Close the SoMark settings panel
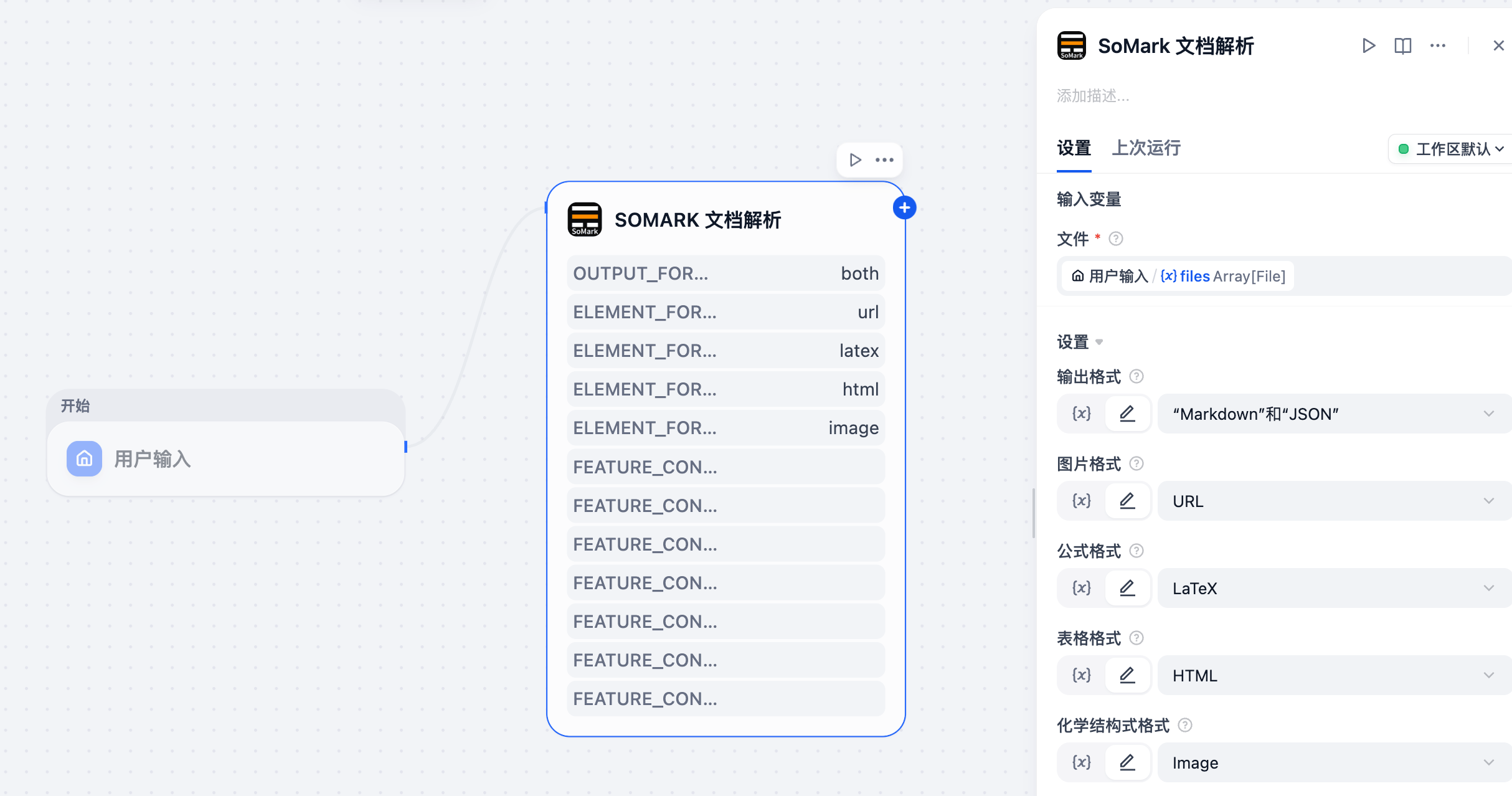This screenshot has width=1512, height=796. [1498, 45]
